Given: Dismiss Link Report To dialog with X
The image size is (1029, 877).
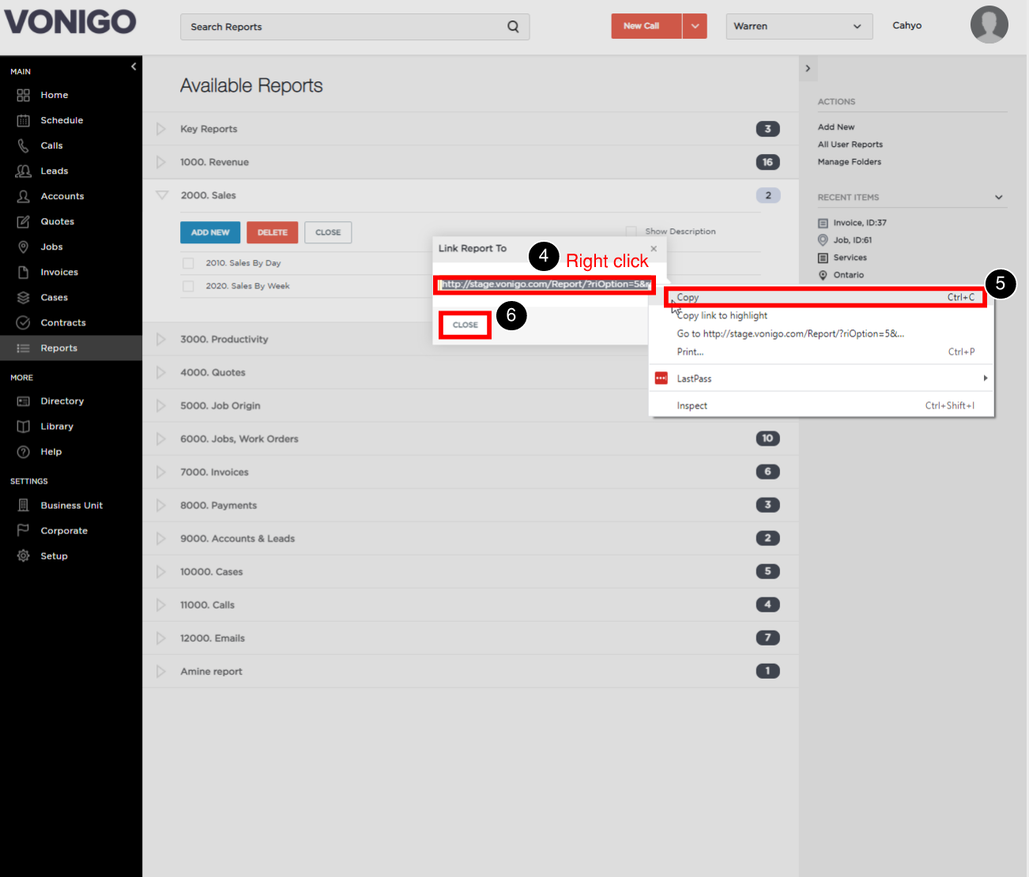Looking at the screenshot, I should 654,249.
